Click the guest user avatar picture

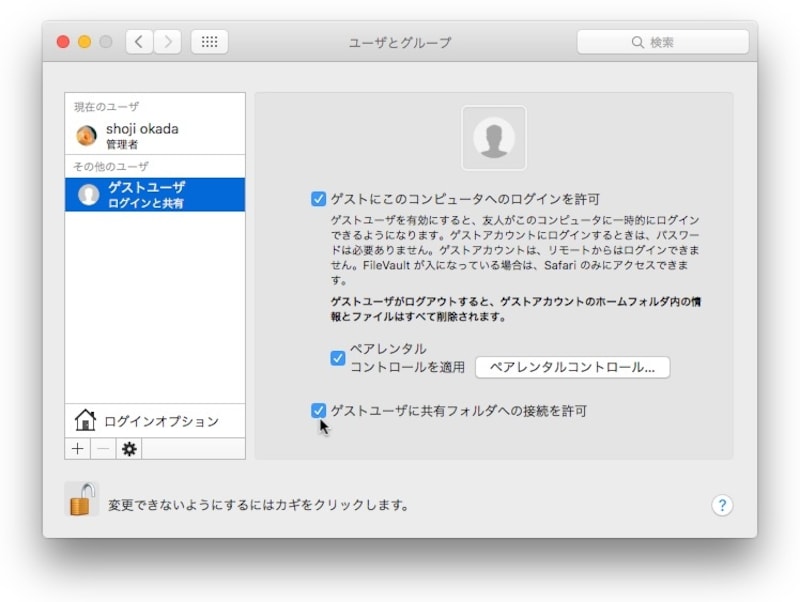[493, 138]
